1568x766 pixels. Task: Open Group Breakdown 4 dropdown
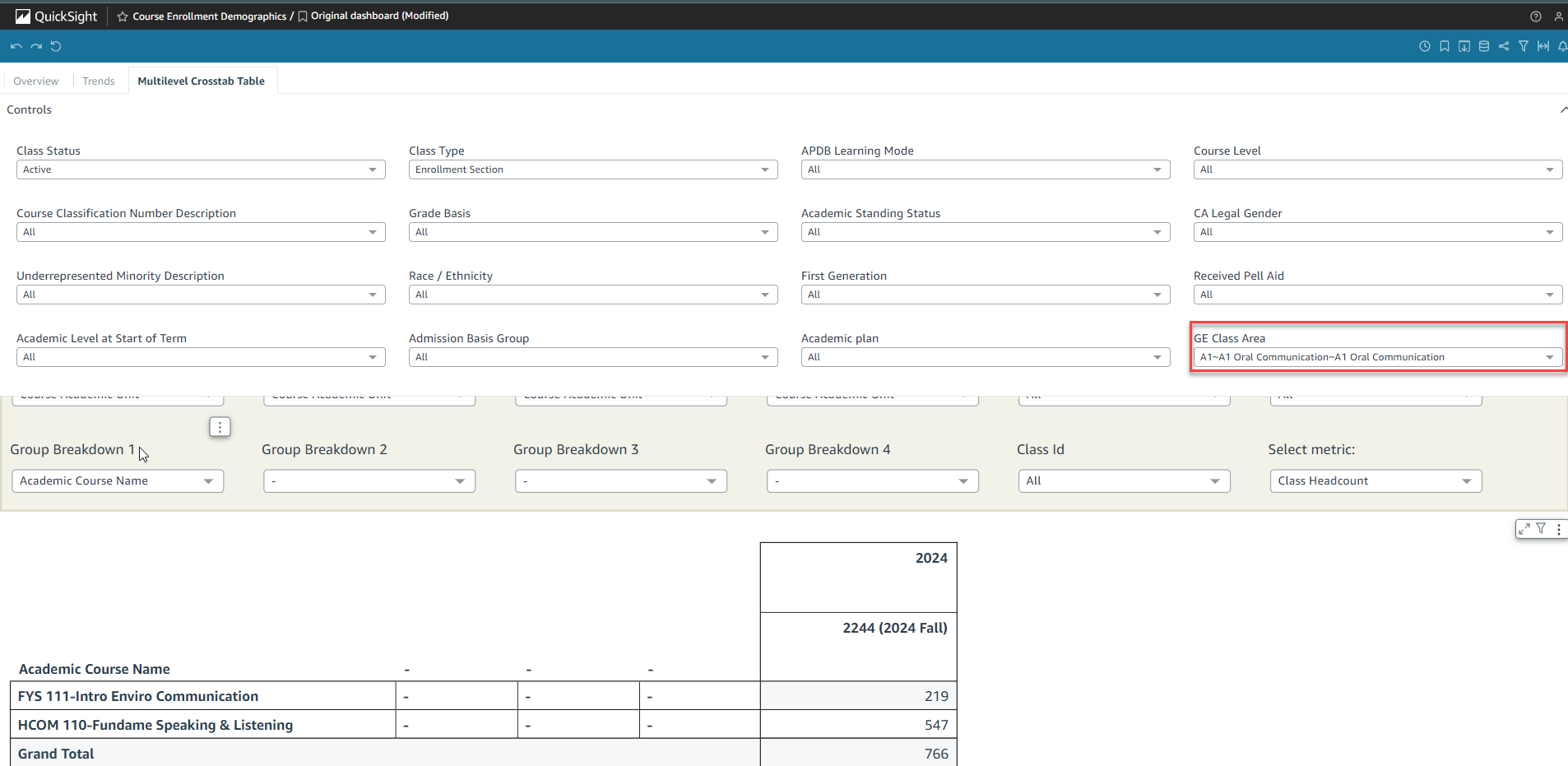(873, 481)
